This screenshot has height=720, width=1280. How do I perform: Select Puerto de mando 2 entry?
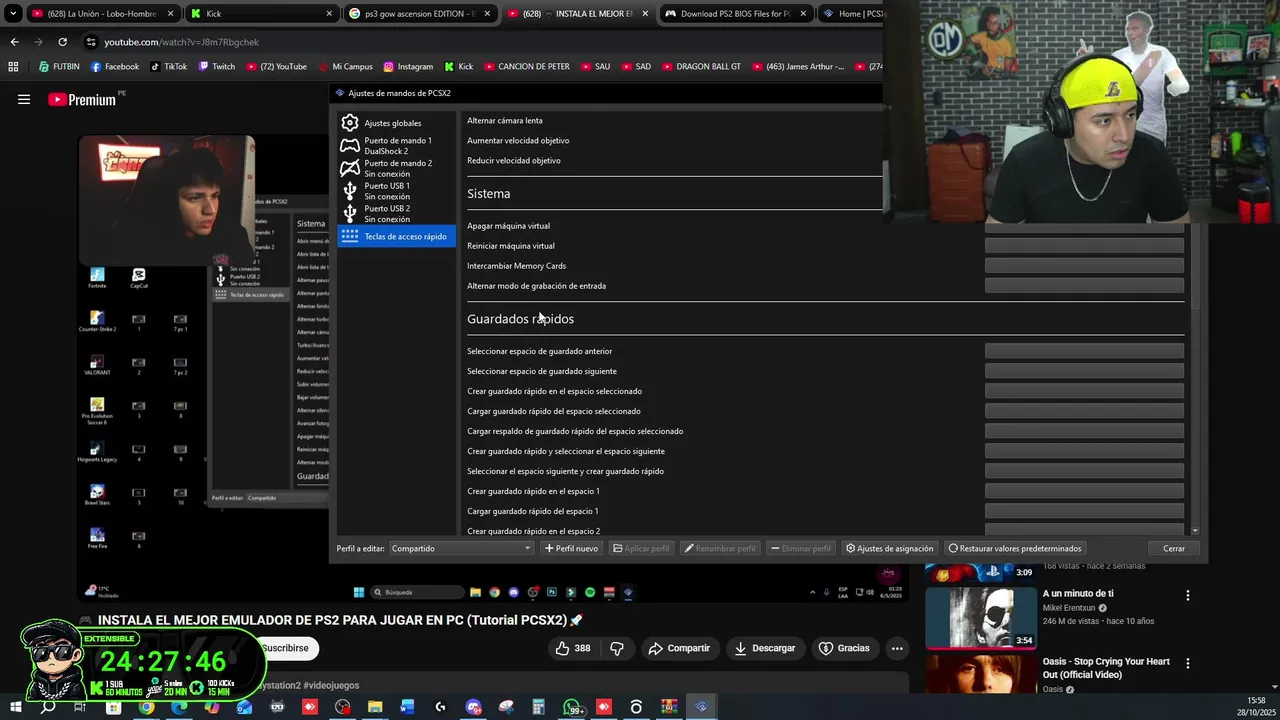(396, 168)
